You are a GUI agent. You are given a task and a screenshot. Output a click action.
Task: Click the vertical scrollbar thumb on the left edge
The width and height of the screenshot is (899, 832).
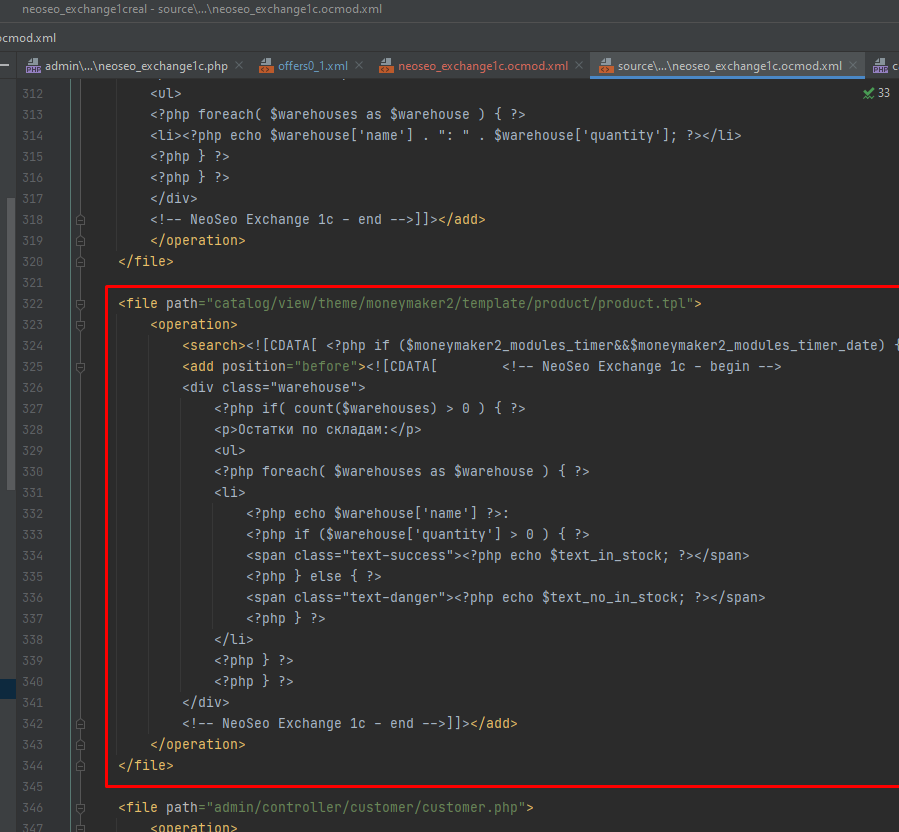(11, 344)
